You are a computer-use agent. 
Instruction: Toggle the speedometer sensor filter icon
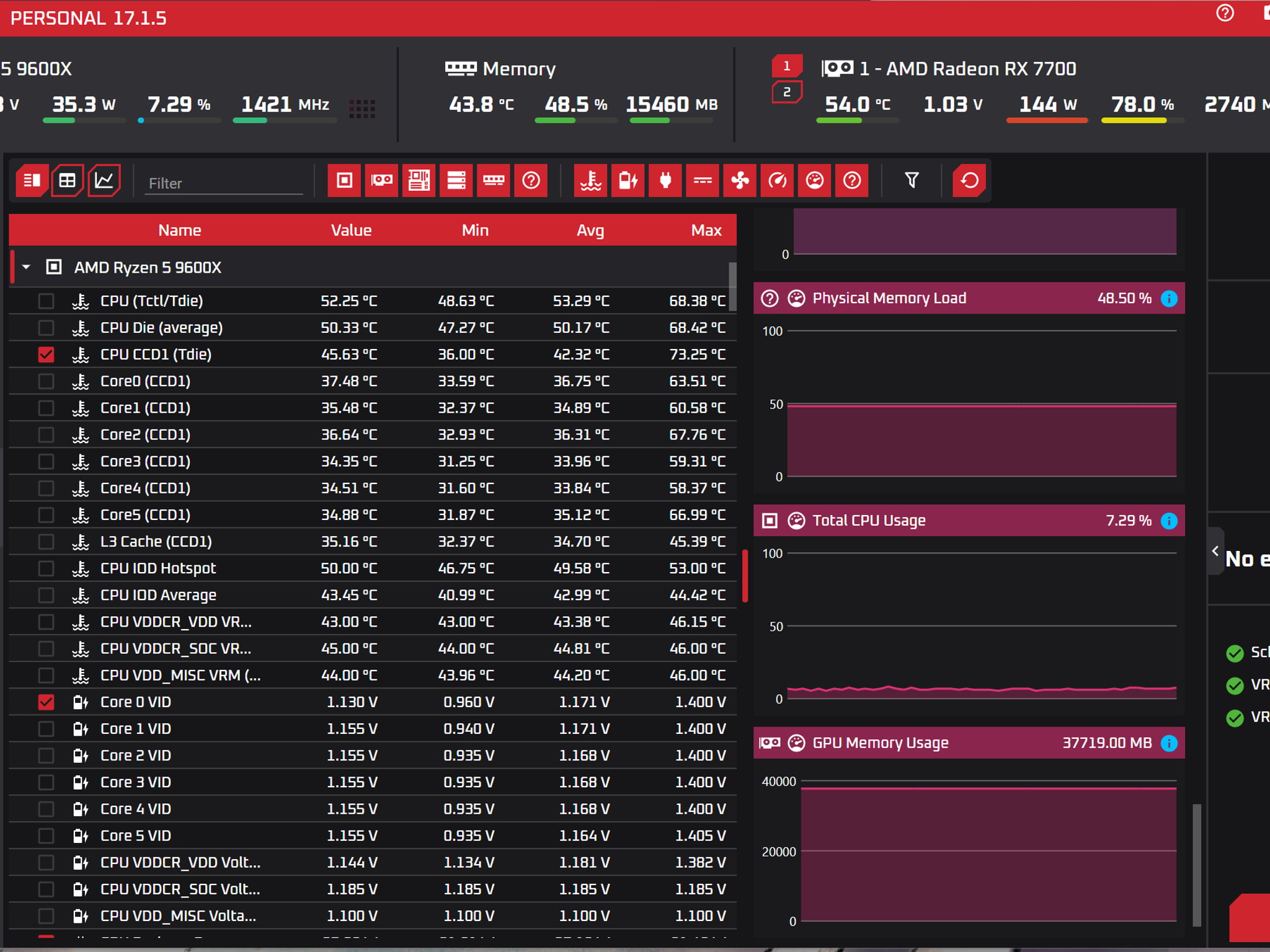click(778, 180)
